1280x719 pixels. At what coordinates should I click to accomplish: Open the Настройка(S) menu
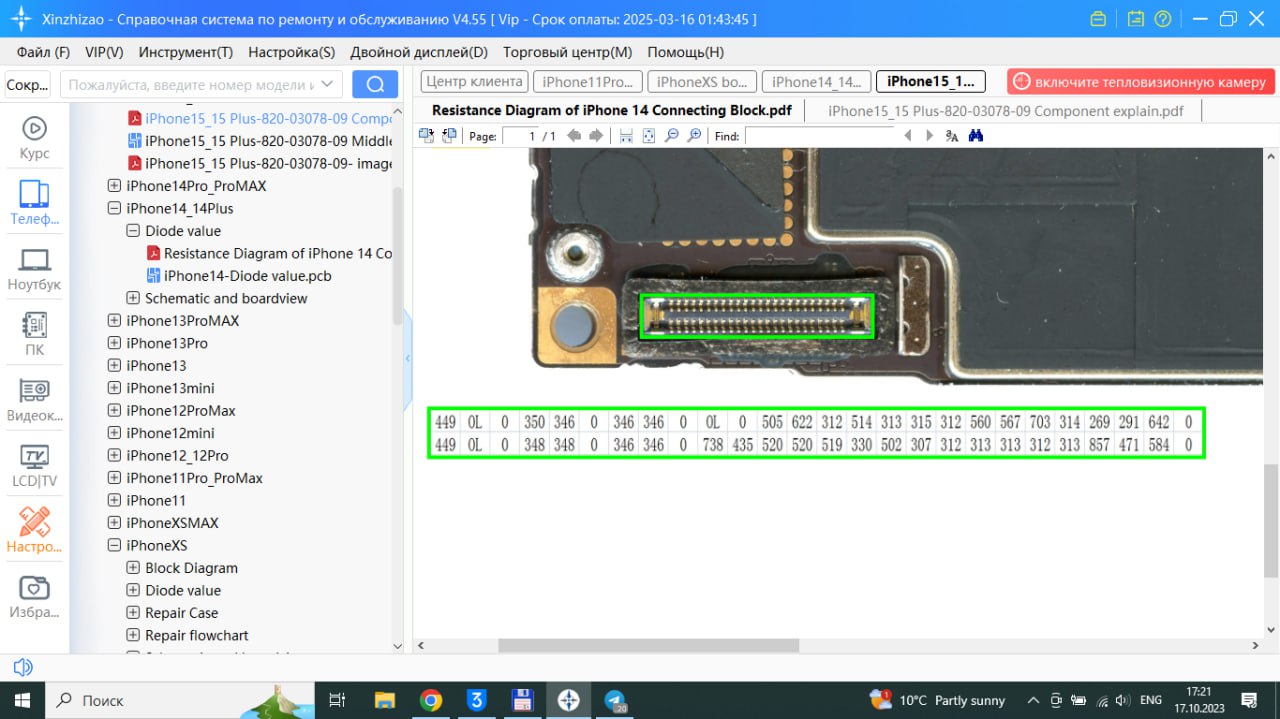coord(292,52)
